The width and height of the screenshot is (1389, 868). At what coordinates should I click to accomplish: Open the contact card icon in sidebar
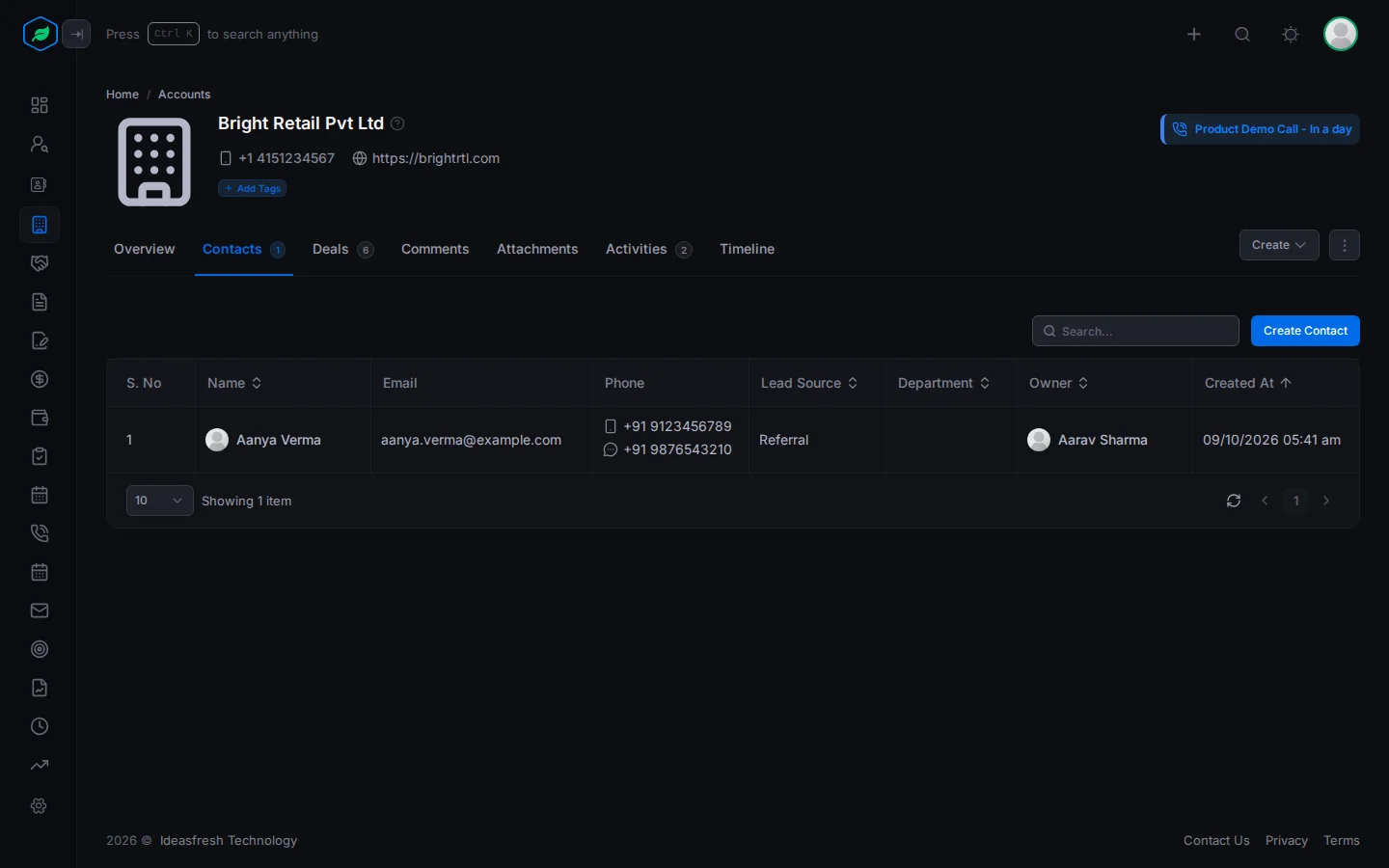[x=40, y=184]
